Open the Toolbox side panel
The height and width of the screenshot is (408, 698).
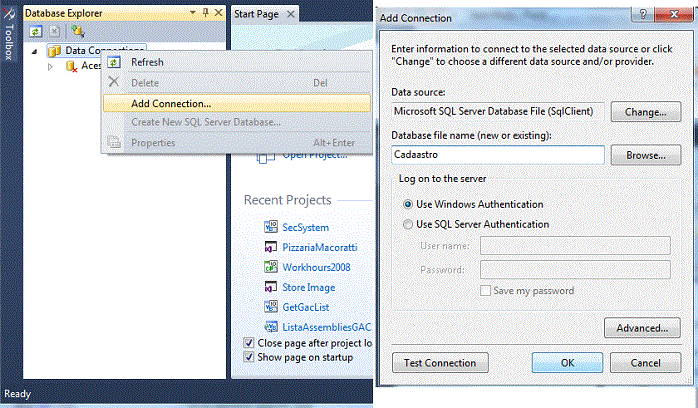(x=8, y=34)
